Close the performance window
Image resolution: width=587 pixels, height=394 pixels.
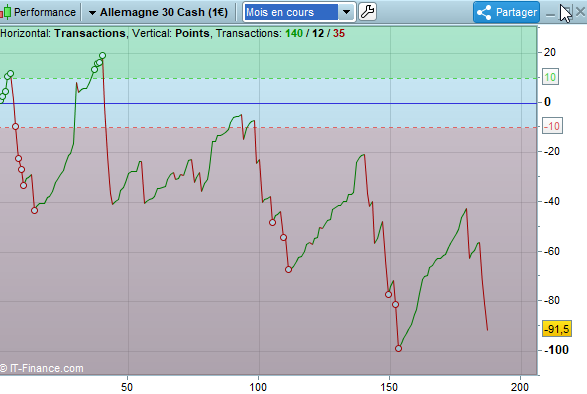(x=580, y=12)
